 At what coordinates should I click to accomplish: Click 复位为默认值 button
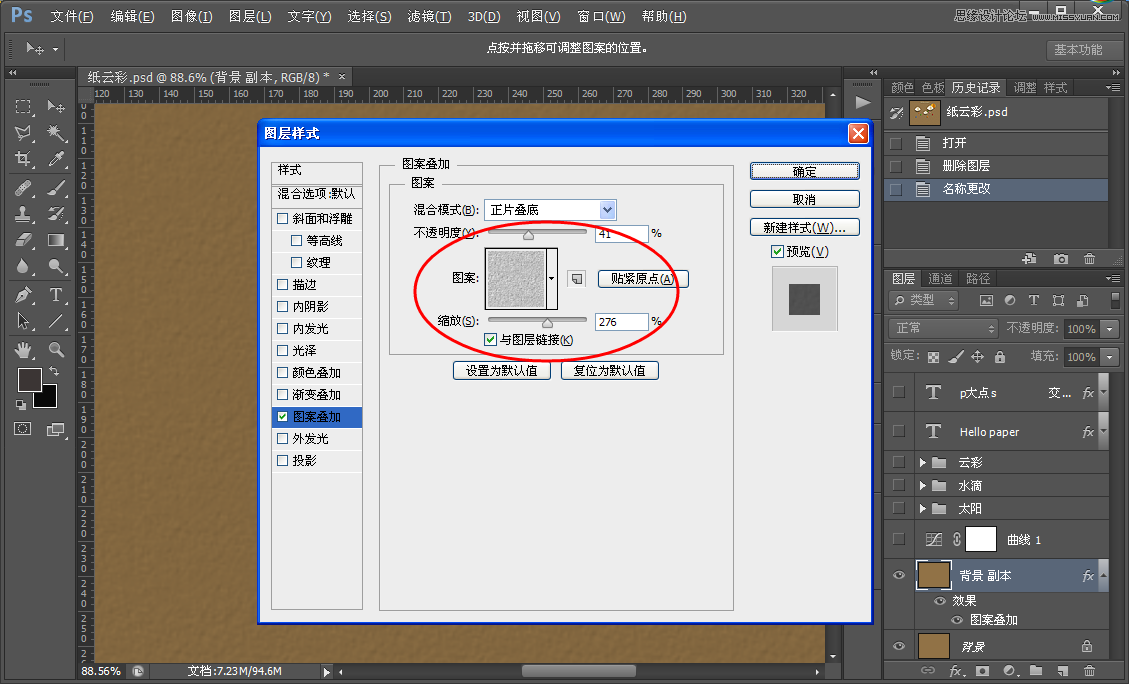610,370
